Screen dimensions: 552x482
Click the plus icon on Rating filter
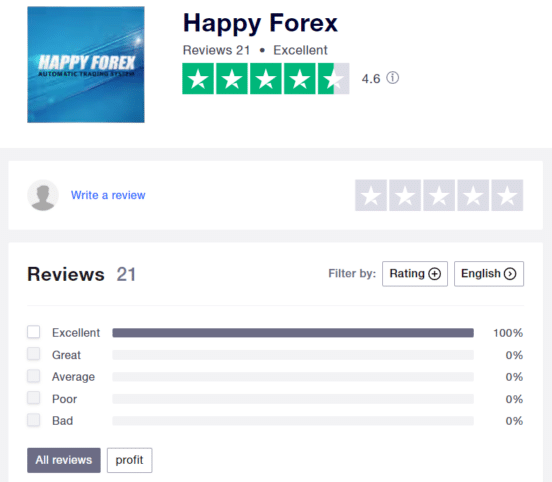pyautogui.click(x=434, y=274)
